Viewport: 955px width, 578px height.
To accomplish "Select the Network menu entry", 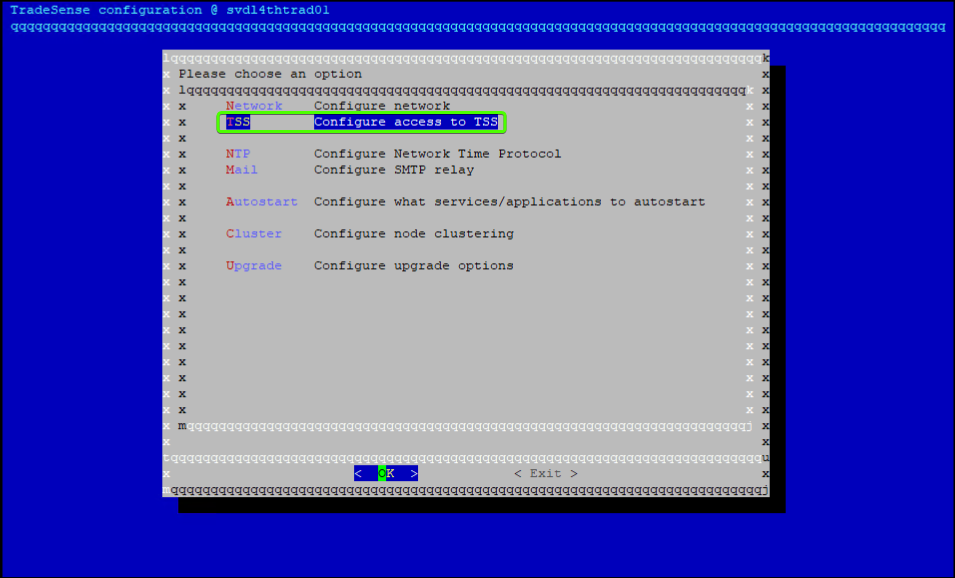I will (338, 106).
